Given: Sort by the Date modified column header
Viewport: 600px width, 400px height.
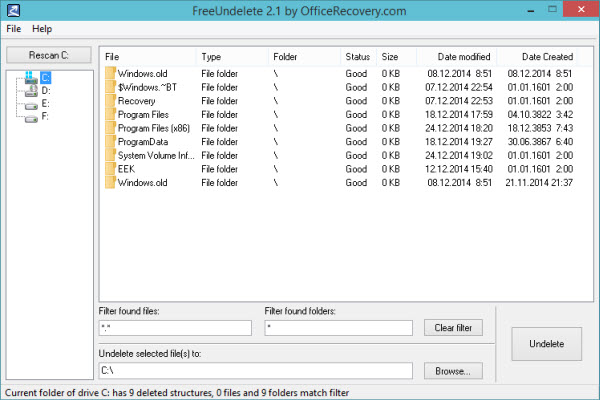Looking at the screenshot, I should pos(456,57).
